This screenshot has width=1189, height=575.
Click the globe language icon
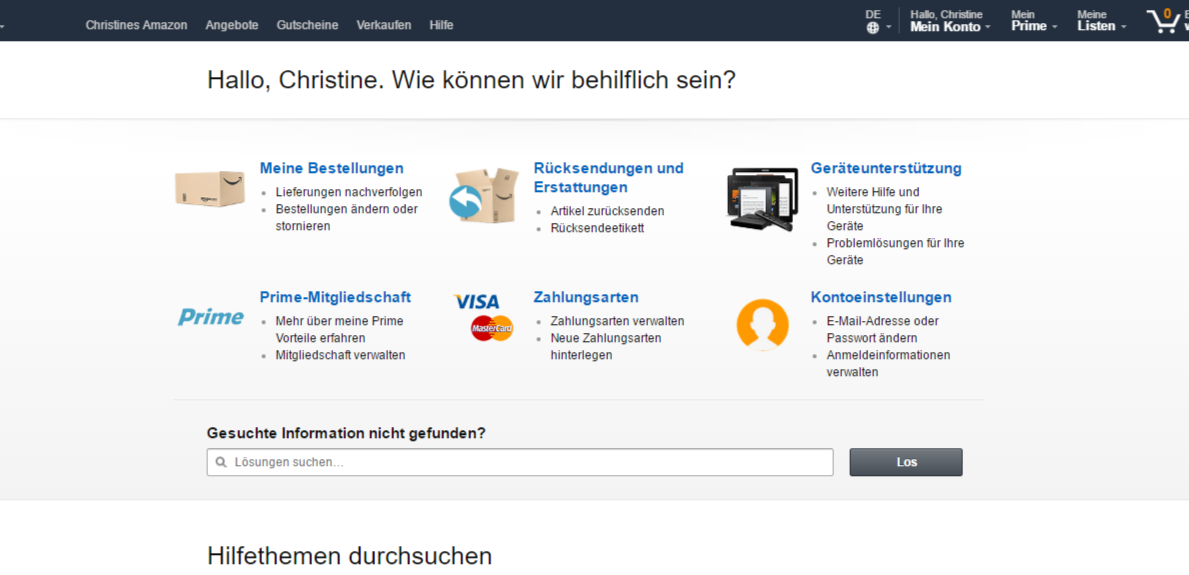click(873, 28)
